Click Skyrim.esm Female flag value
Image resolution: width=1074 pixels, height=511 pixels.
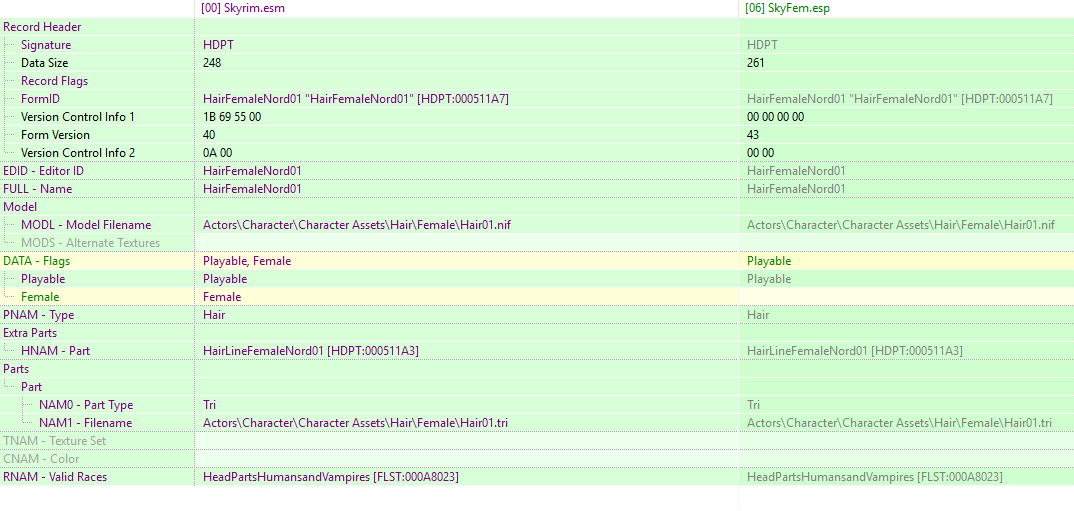click(222, 297)
